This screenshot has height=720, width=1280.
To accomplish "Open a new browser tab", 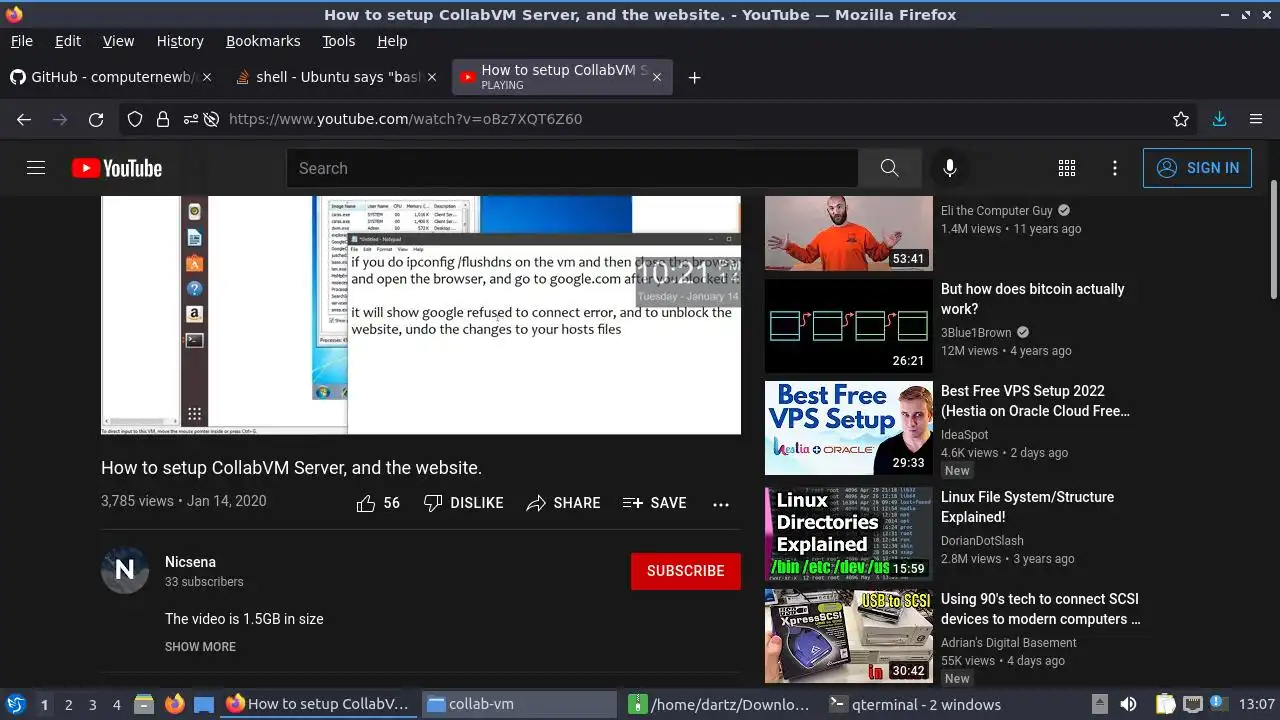I will click(x=694, y=77).
